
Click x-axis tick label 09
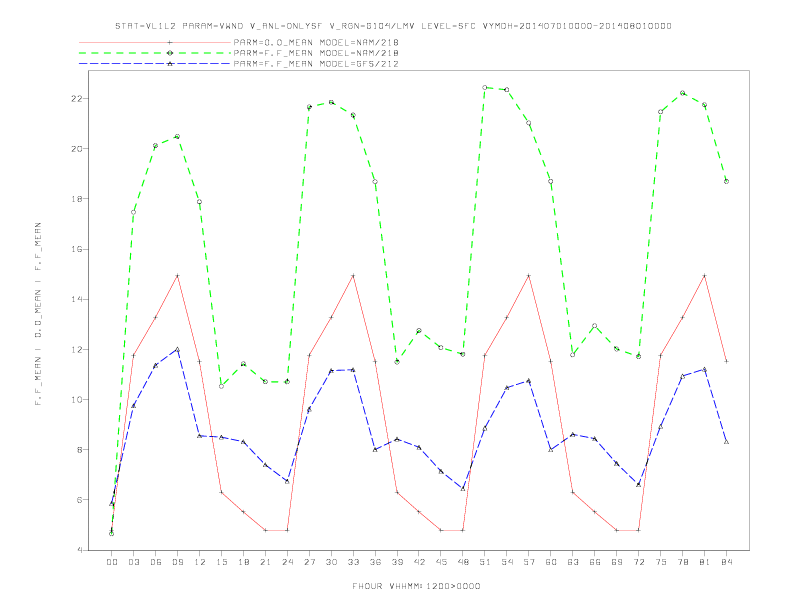(x=177, y=562)
